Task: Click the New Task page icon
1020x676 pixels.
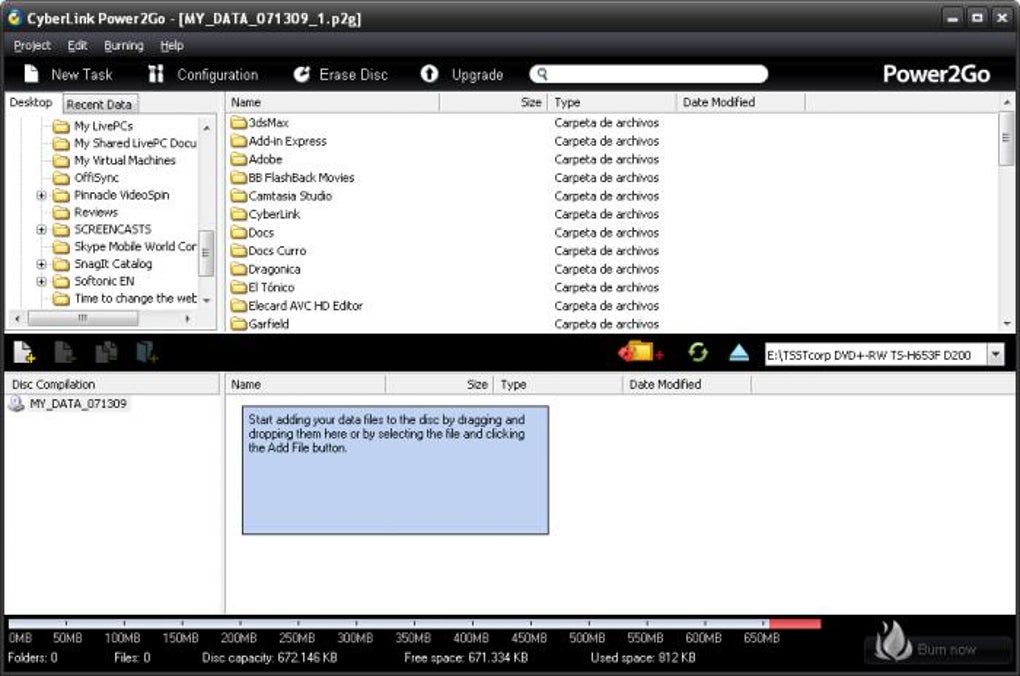Action: pos(31,74)
